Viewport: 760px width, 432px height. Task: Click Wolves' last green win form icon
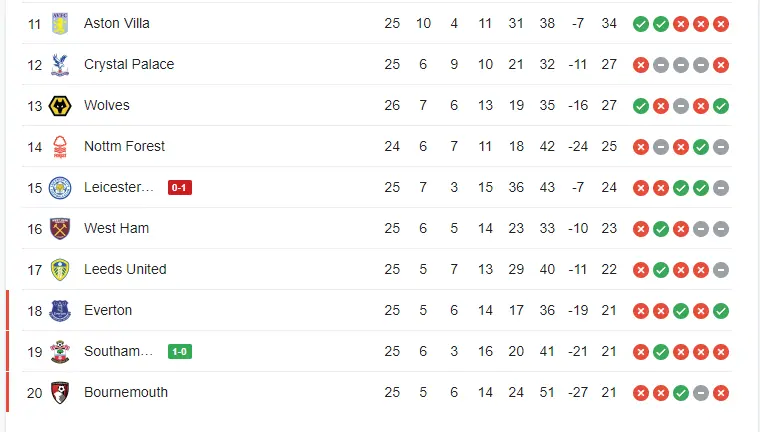click(x=721, y=105)
